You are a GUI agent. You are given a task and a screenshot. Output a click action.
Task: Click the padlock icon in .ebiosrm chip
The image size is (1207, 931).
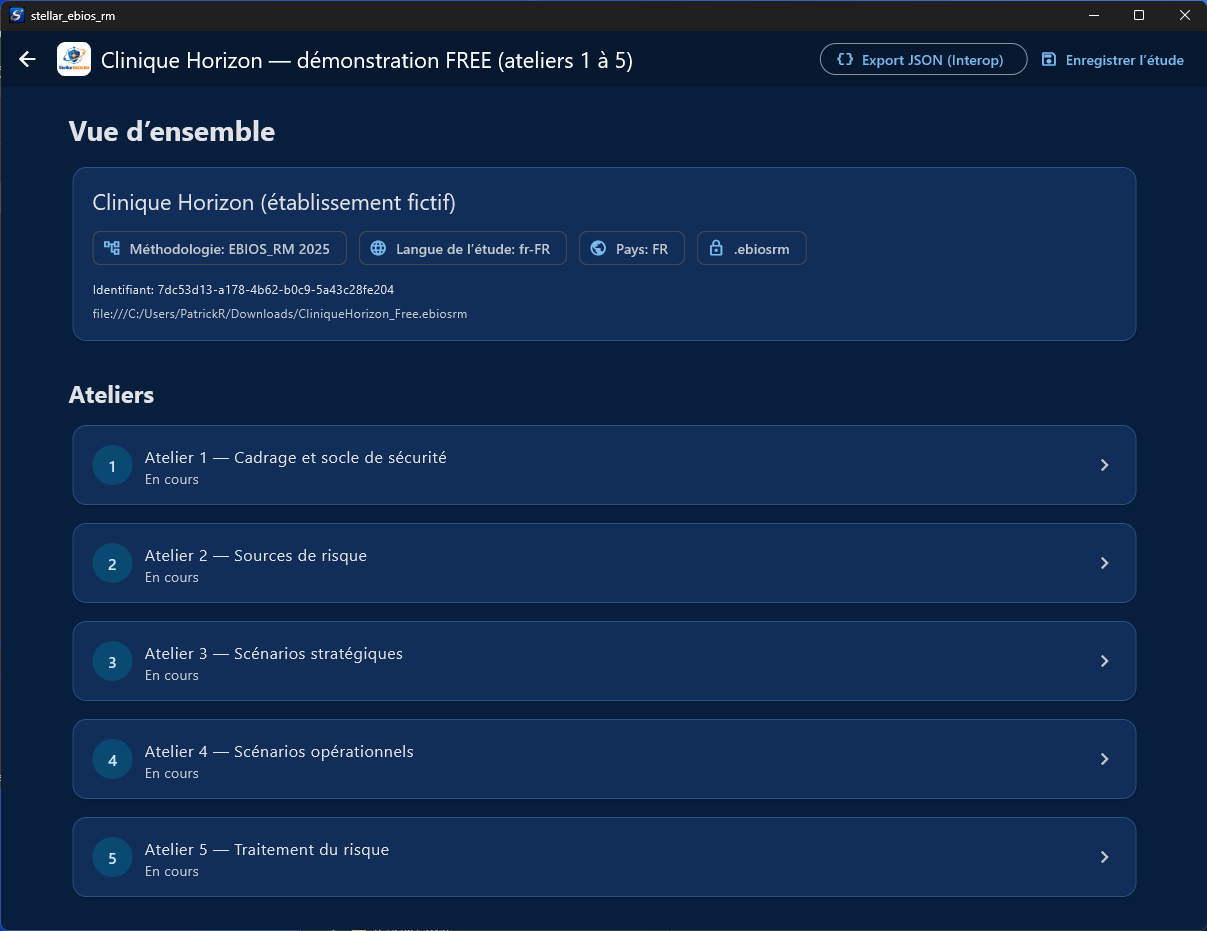coord(716,249)
